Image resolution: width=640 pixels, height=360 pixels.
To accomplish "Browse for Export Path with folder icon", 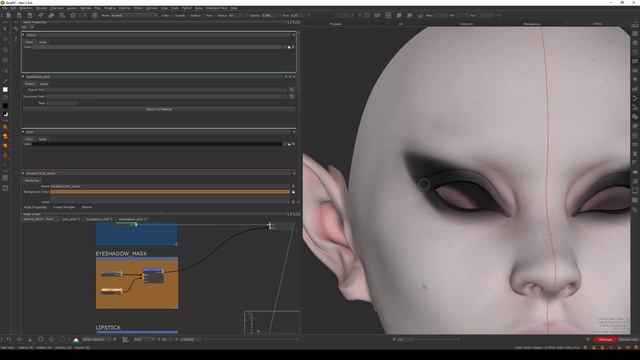I will [x=291, y=90].
